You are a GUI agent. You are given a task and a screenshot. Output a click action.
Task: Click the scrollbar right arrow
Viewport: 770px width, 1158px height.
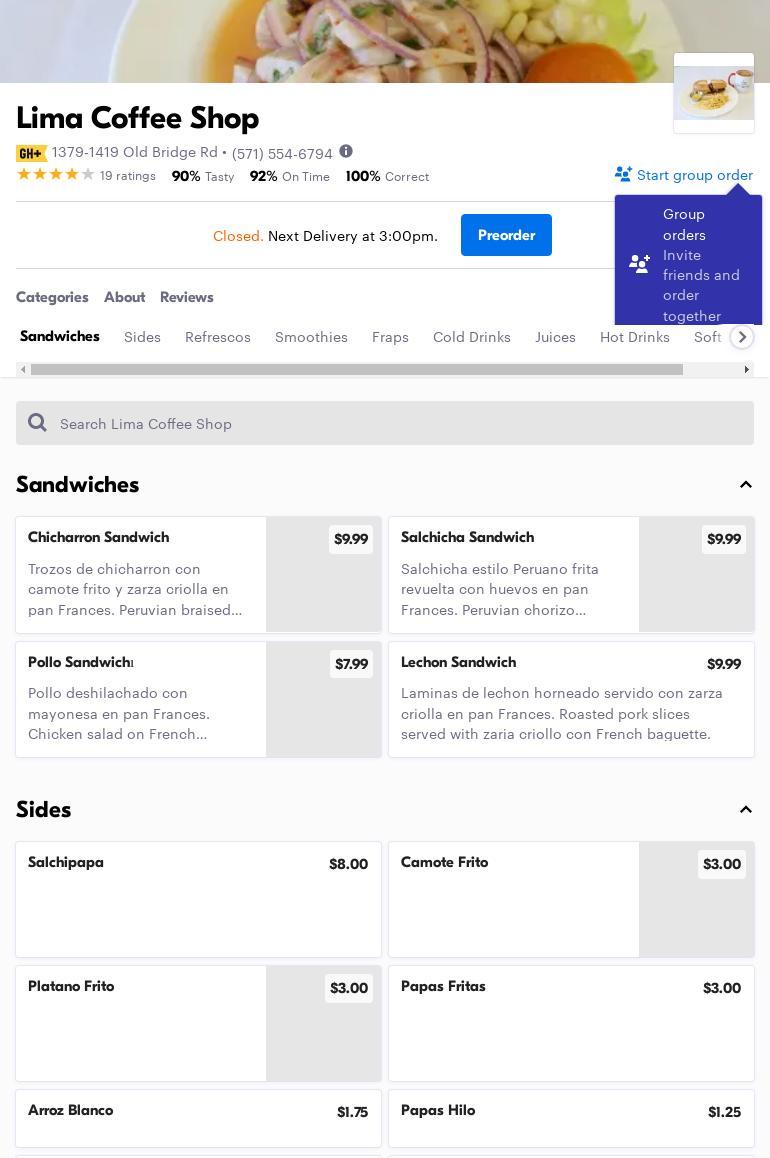746,370
